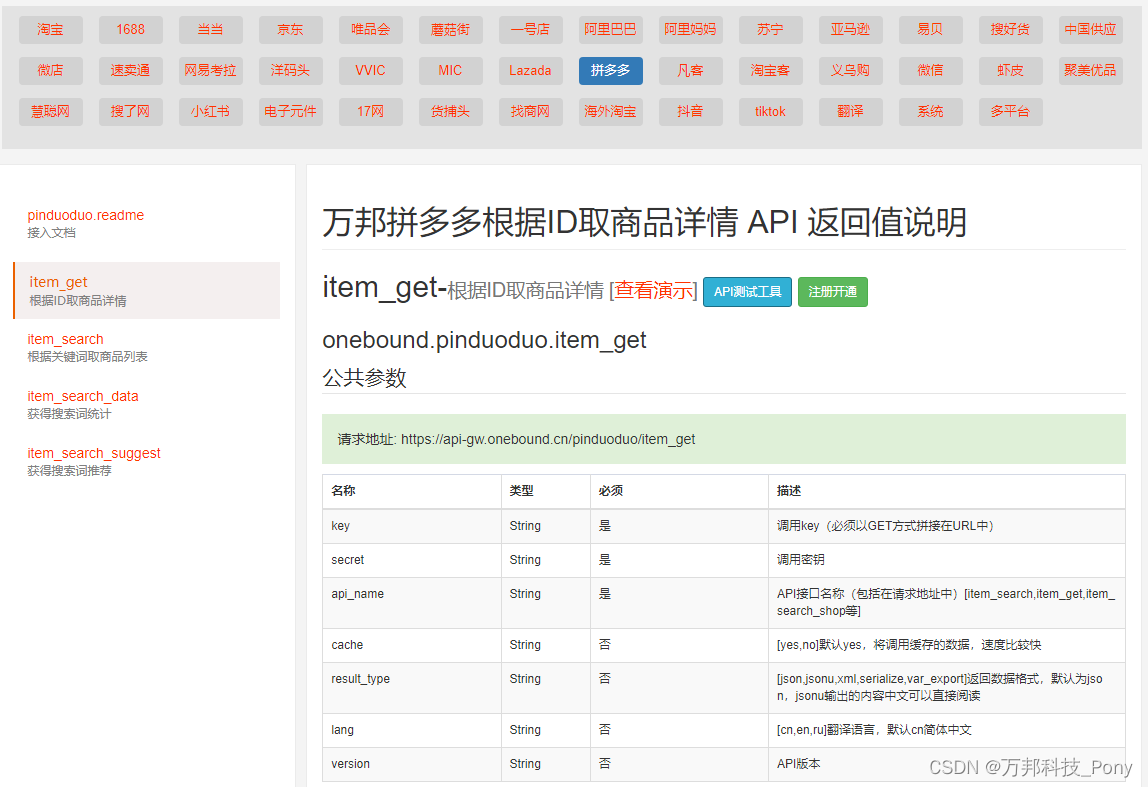Open pinduoduo.readme in the sidebar
The width and height of the screenshot is (1148, 787).
tap(86, 215)
